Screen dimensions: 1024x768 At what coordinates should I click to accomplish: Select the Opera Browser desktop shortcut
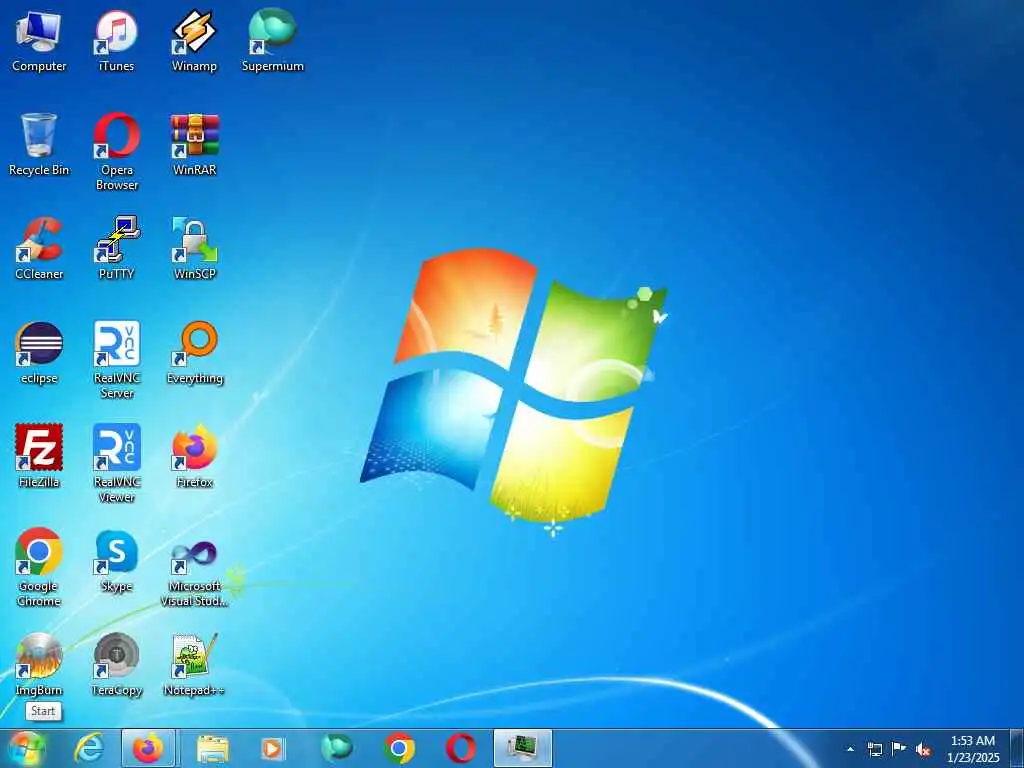coord(116,152)
